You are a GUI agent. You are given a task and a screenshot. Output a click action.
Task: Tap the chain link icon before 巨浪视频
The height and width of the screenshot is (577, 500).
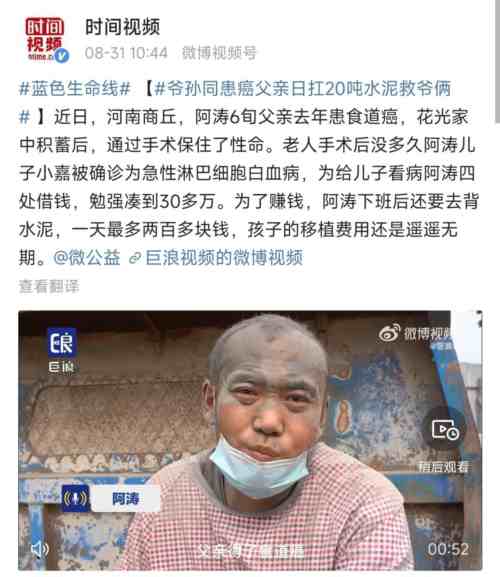point(135,258)
